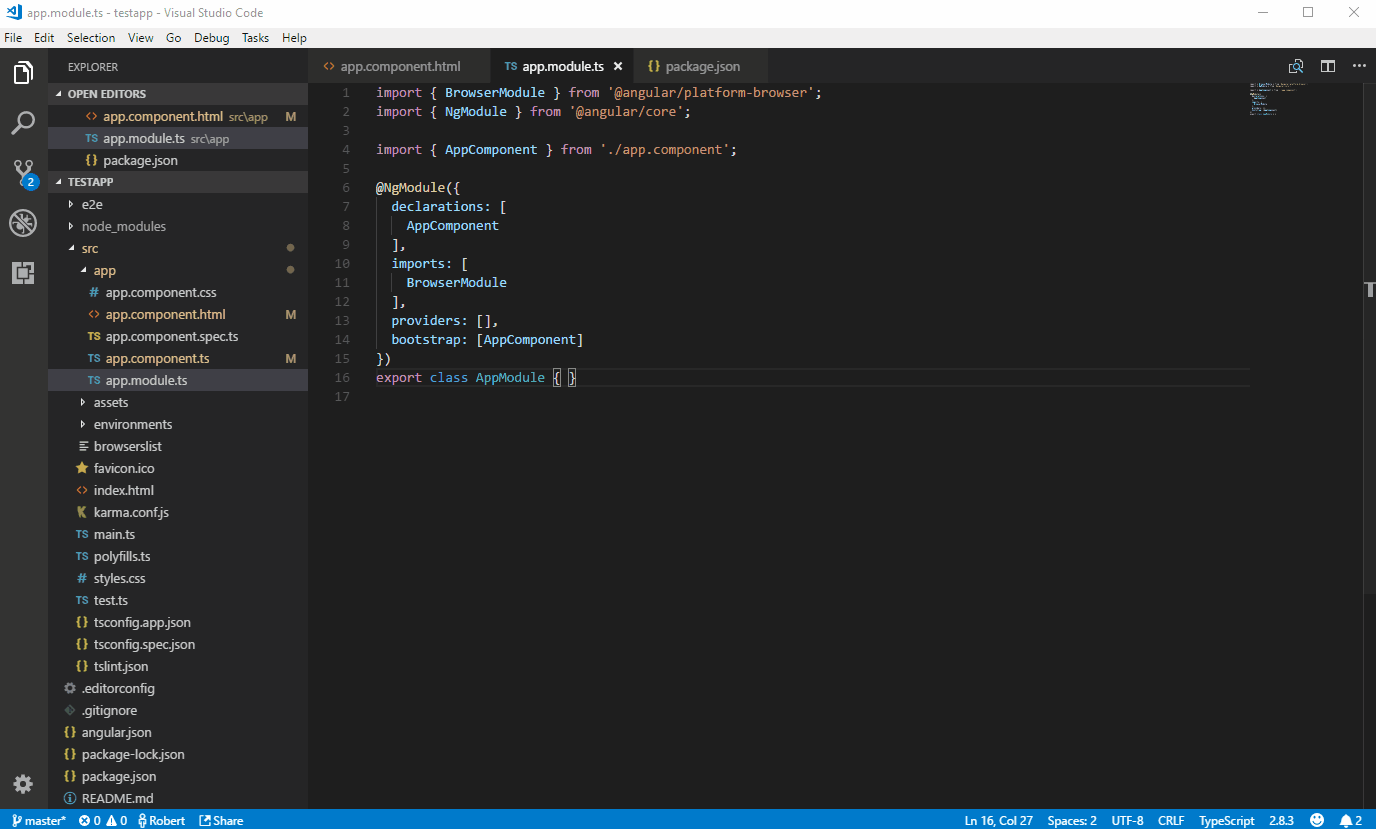
Task: Open the Explorer view in activity bar
Action: coord(23,73)
